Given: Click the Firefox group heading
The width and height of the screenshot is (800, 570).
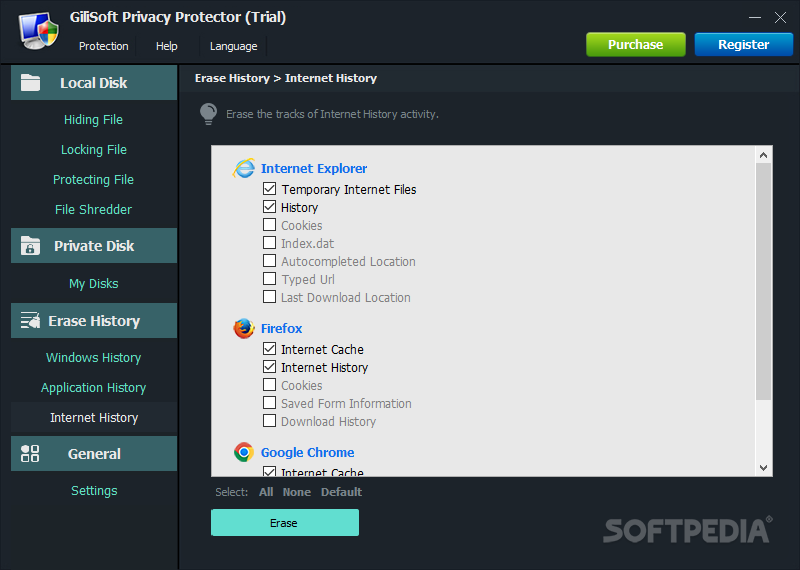Looking at the screenshot, I should click(x=281, y=328).
